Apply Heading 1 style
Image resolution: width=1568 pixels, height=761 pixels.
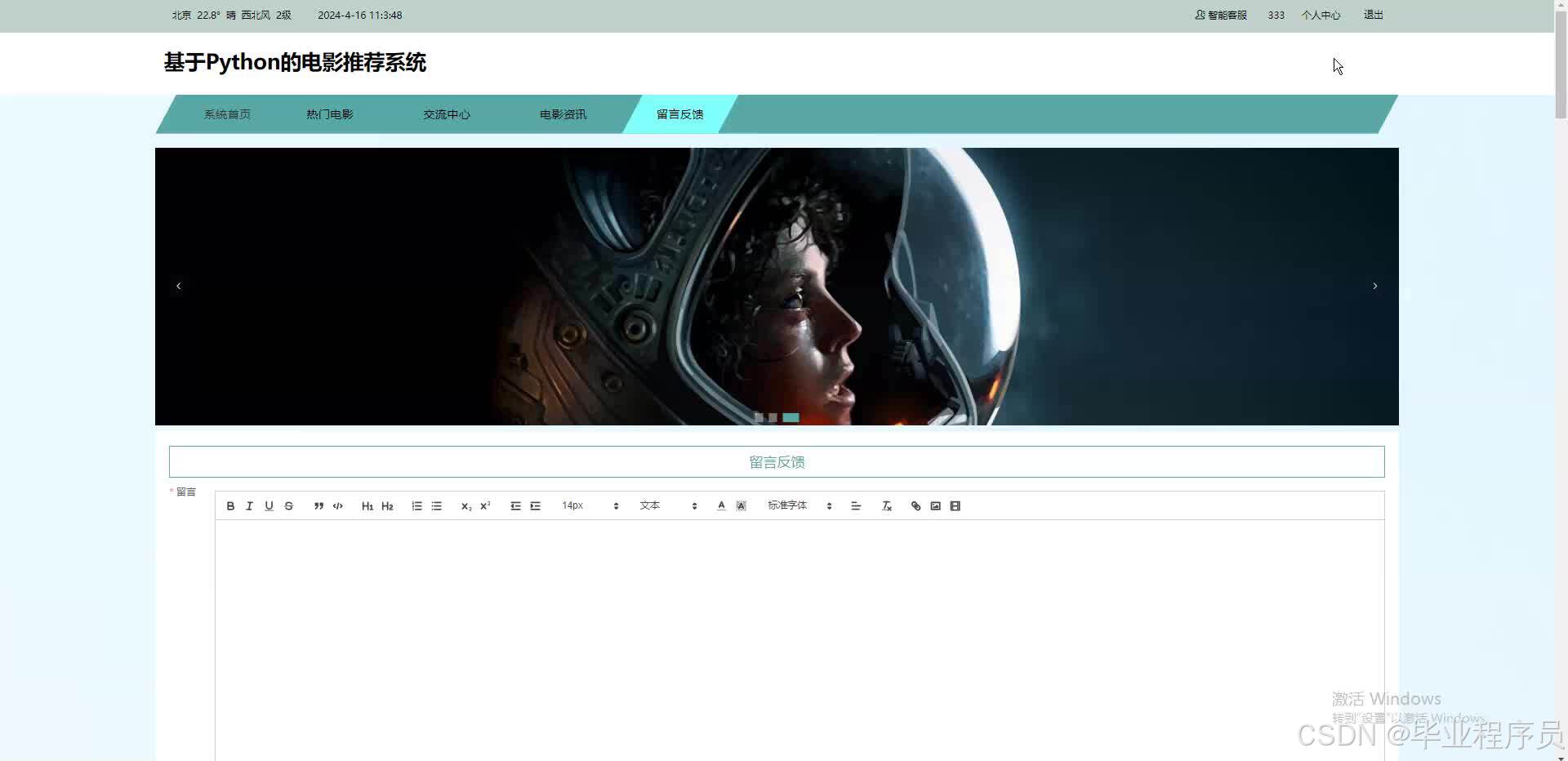point(367,506)
